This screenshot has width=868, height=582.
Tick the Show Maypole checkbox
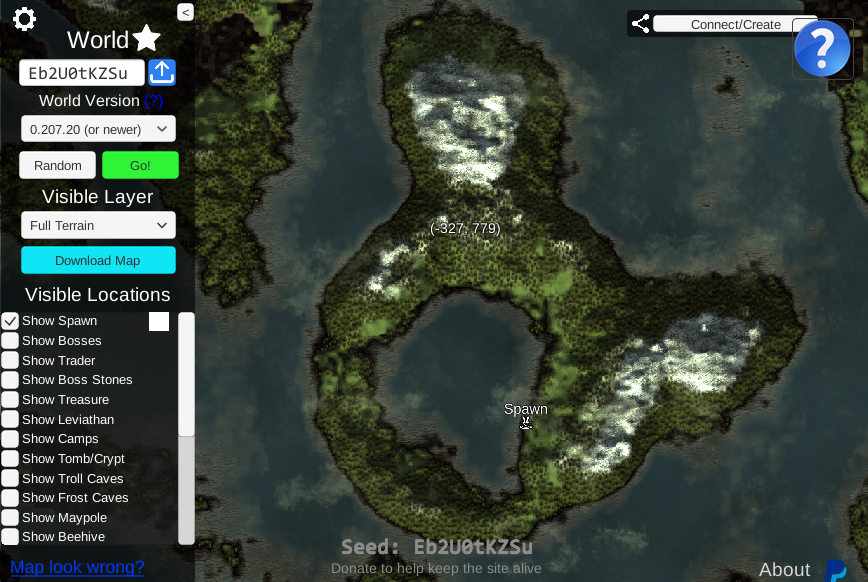pos(10,518)
